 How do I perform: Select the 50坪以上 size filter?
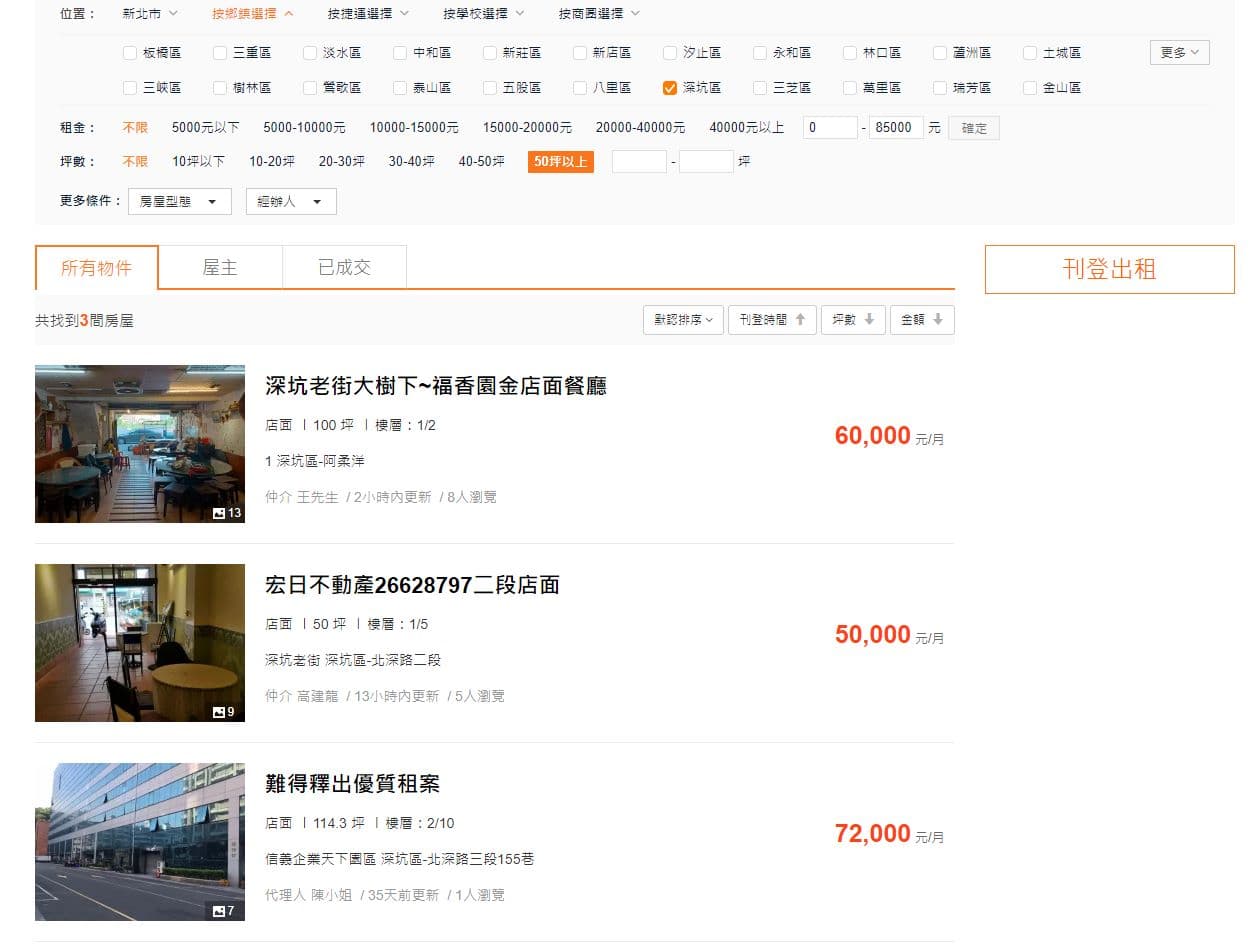coord(561,161)
